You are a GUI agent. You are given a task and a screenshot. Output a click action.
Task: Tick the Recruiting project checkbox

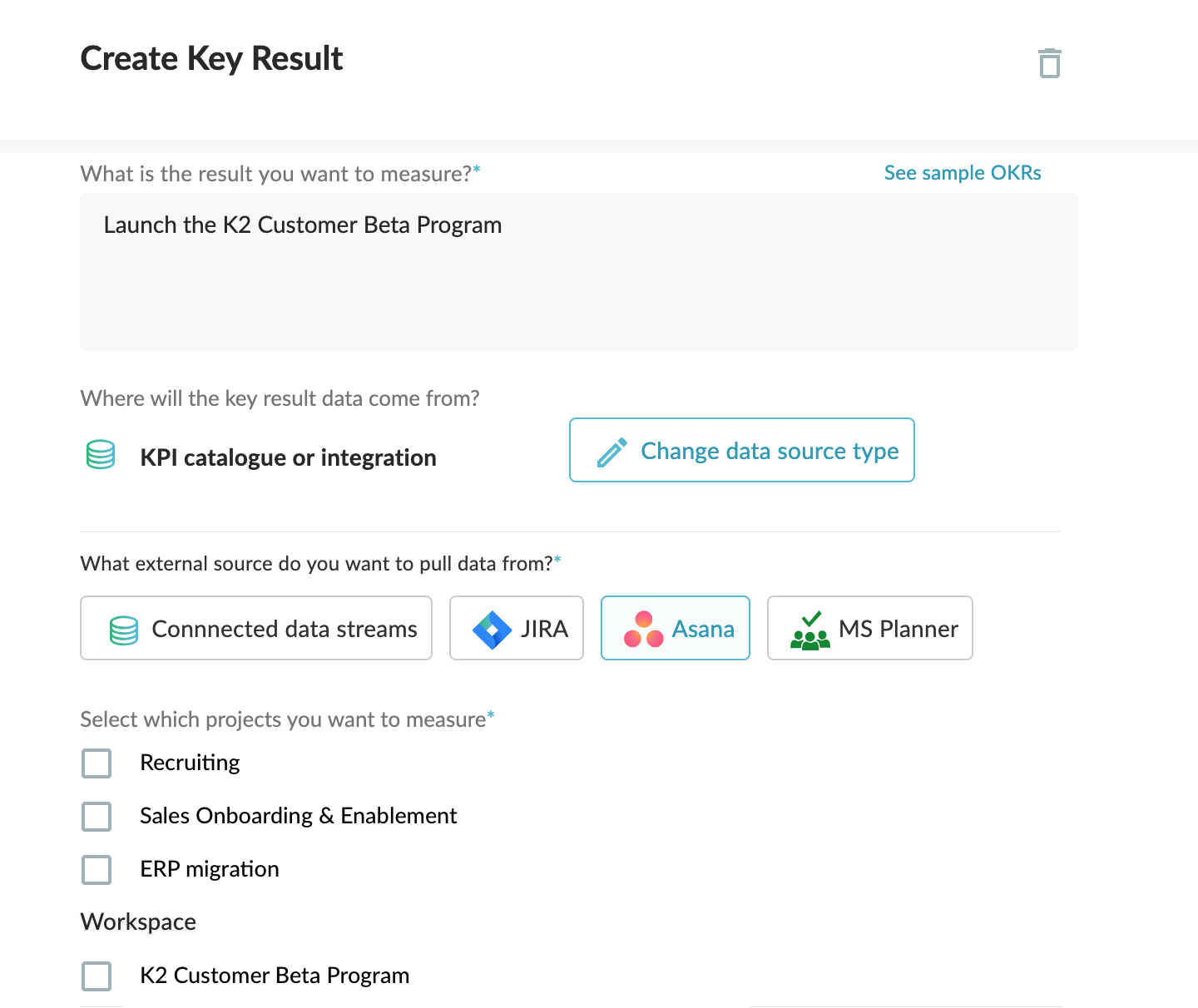(97, 763)
